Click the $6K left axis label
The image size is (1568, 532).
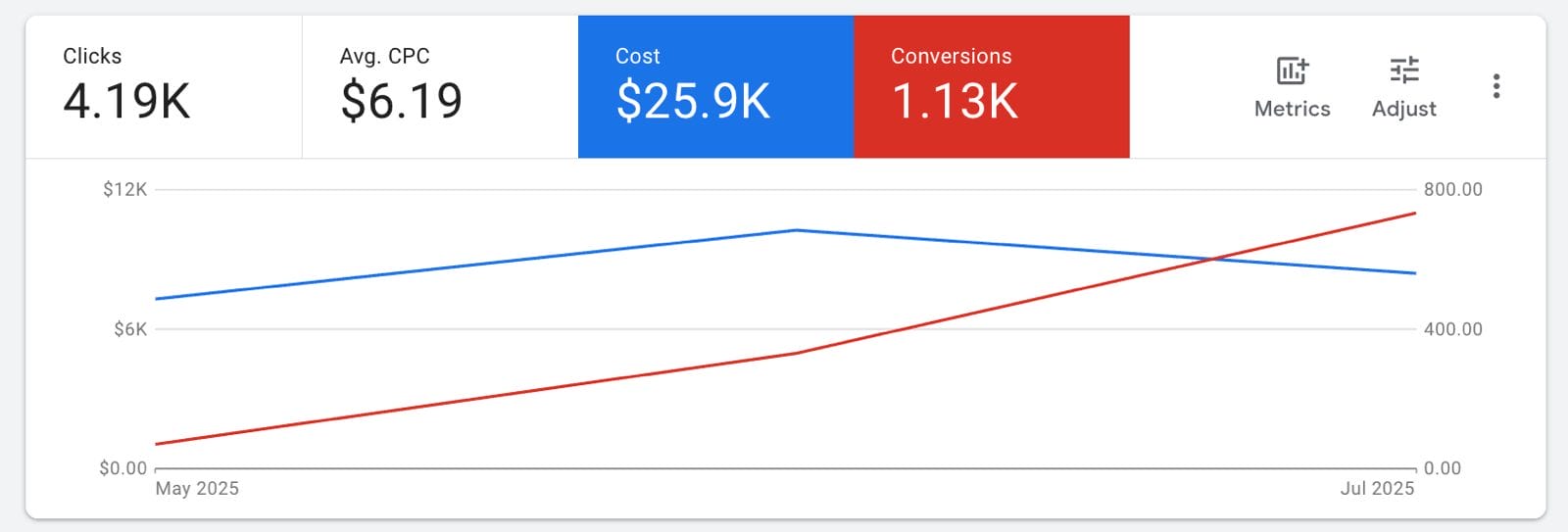(x=130, y=329)
